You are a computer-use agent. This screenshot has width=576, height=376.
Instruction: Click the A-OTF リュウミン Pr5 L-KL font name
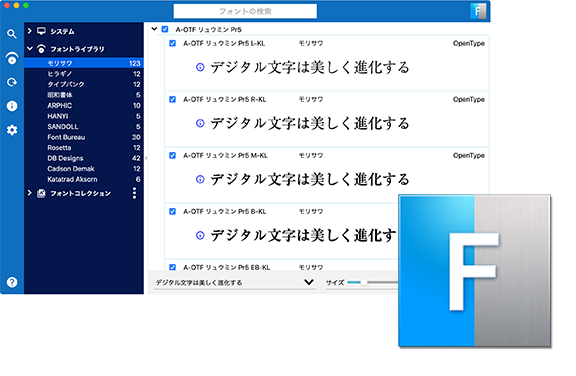(224, 43)
